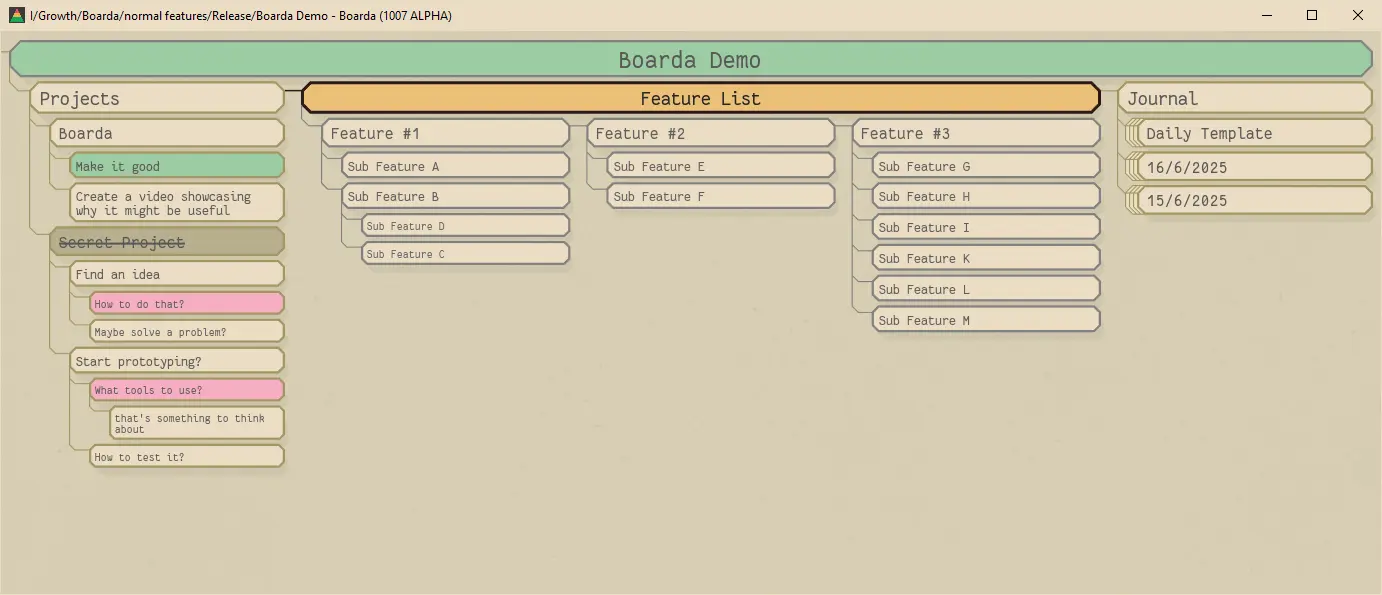The height and width of the screenshot is (595, 1382).
Task: Click the struck-through Secret Project node
Action: pos(167,242)
